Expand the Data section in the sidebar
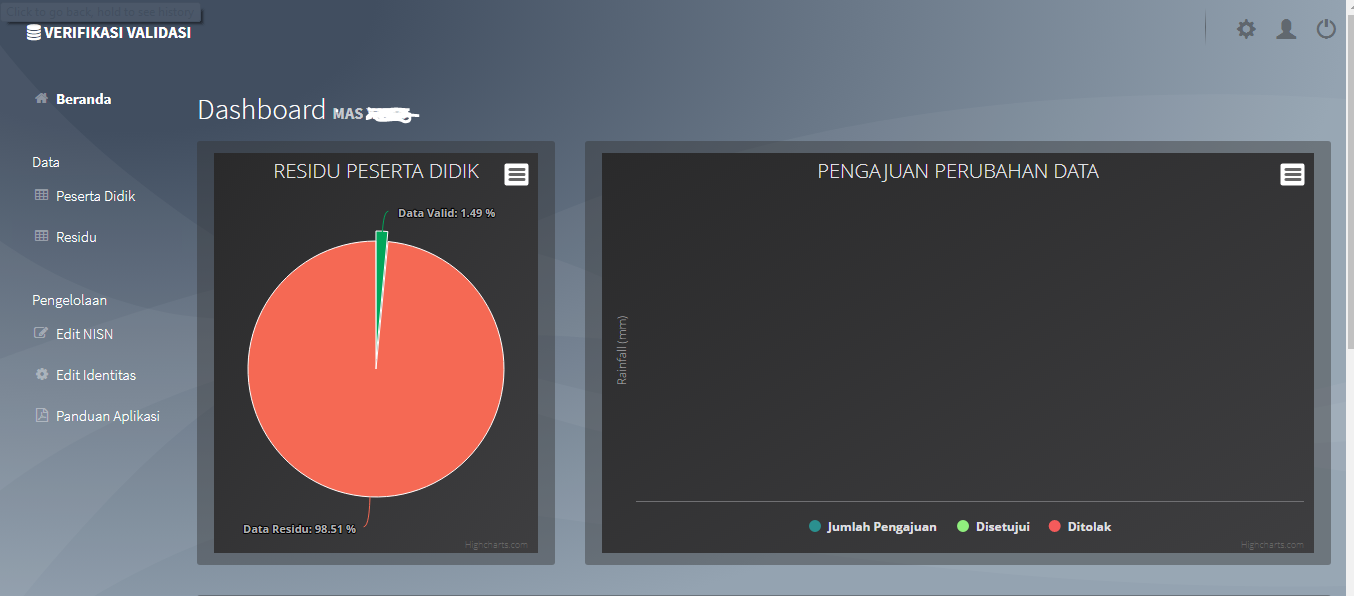This screenshot has height=596, width=1354. pos(46,161)
